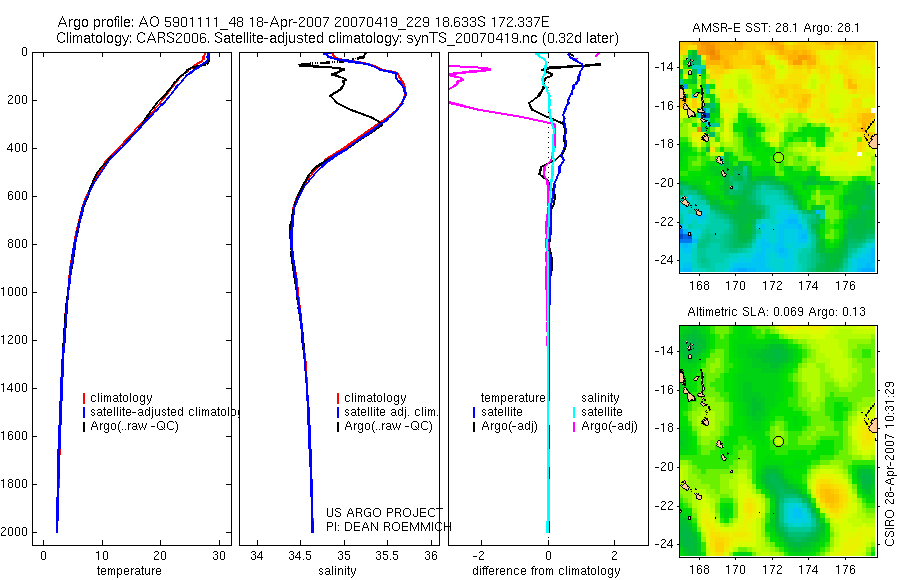This screenshot has height=580, width=900.
Task: Click the '36' tick on the salinity axis
Action: coord(431,555)
